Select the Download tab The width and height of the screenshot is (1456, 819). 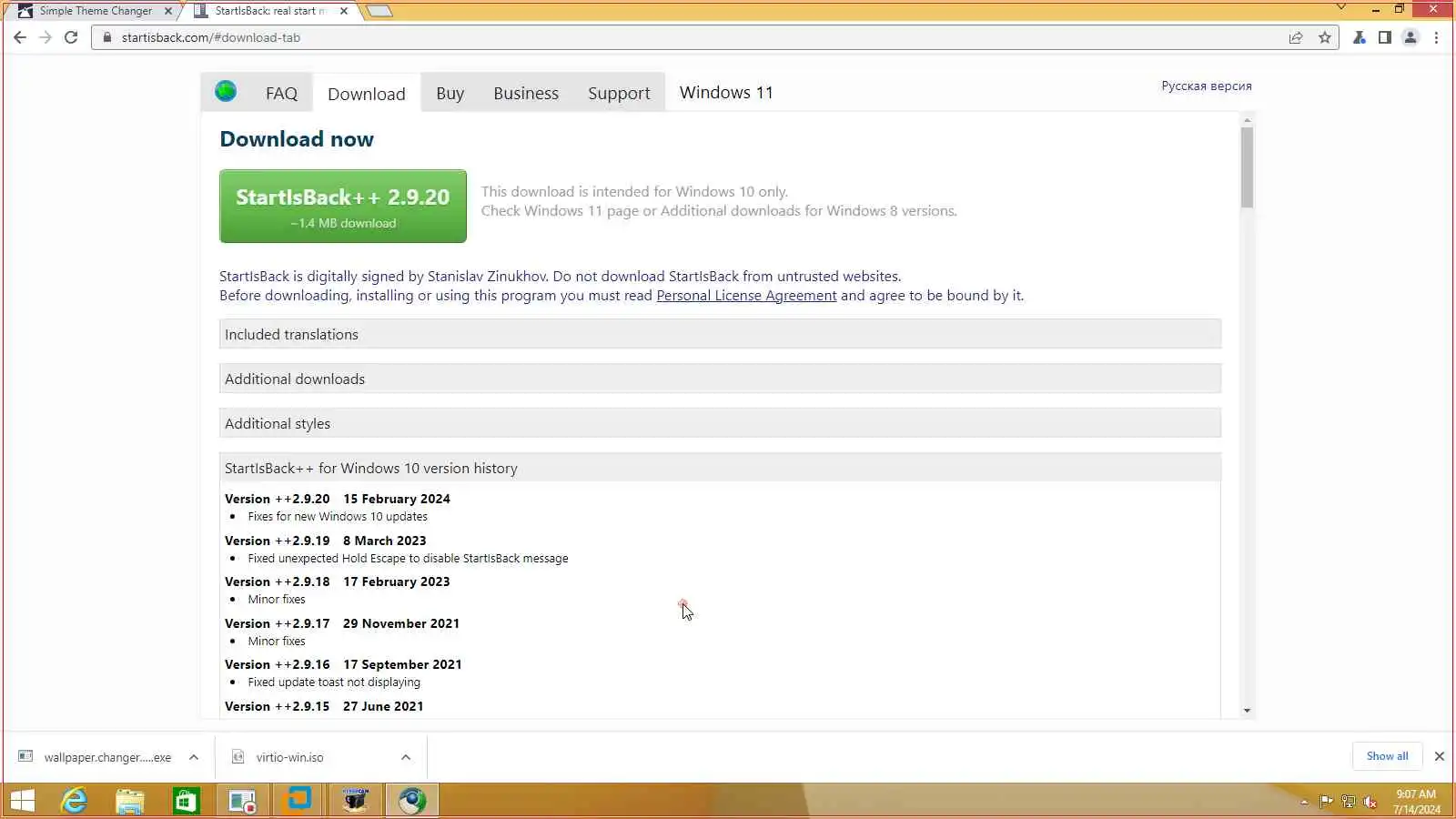pos(367,93)
